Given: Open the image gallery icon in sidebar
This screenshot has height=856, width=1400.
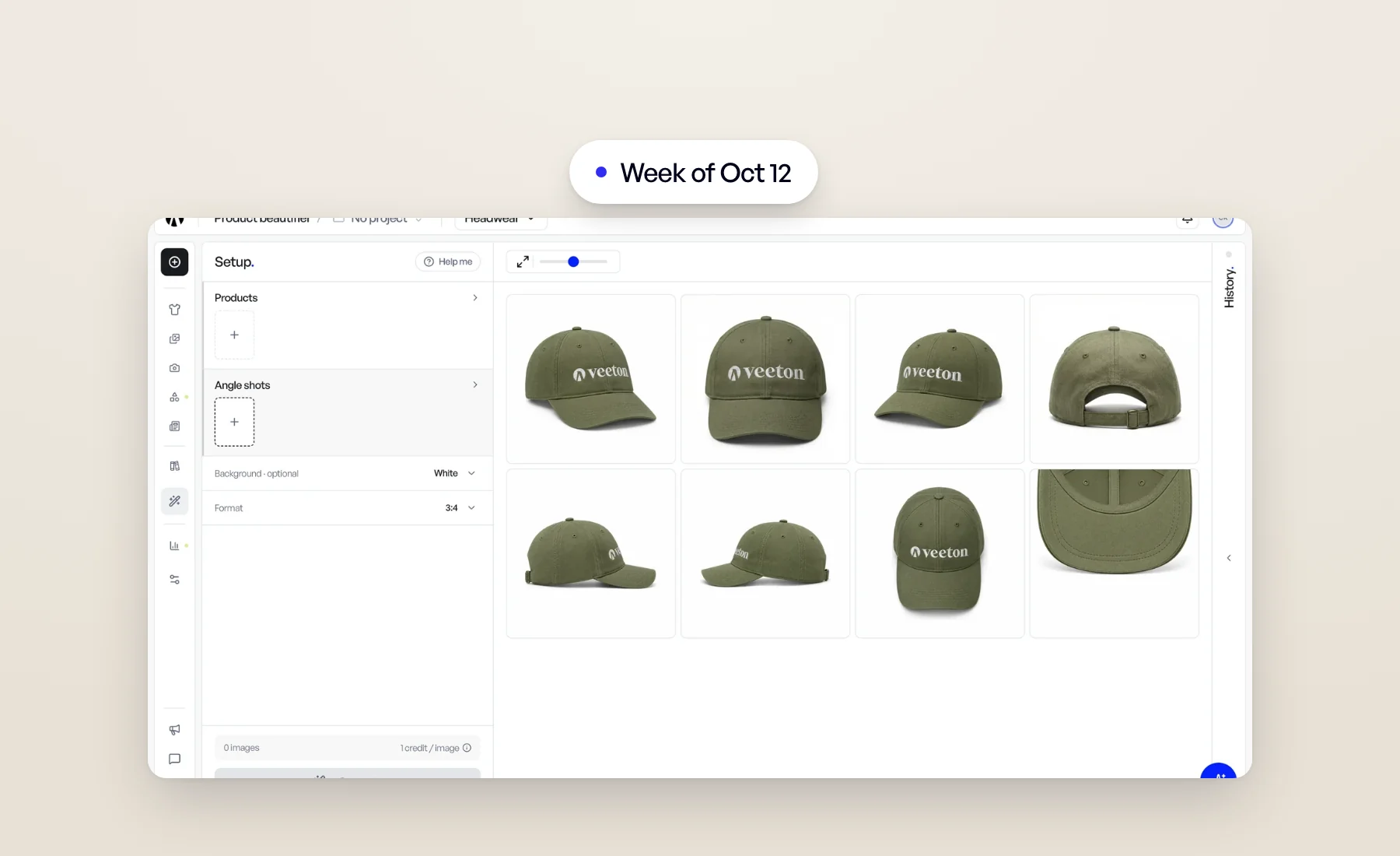Looking at the screenshot, I should coord(174,339).
